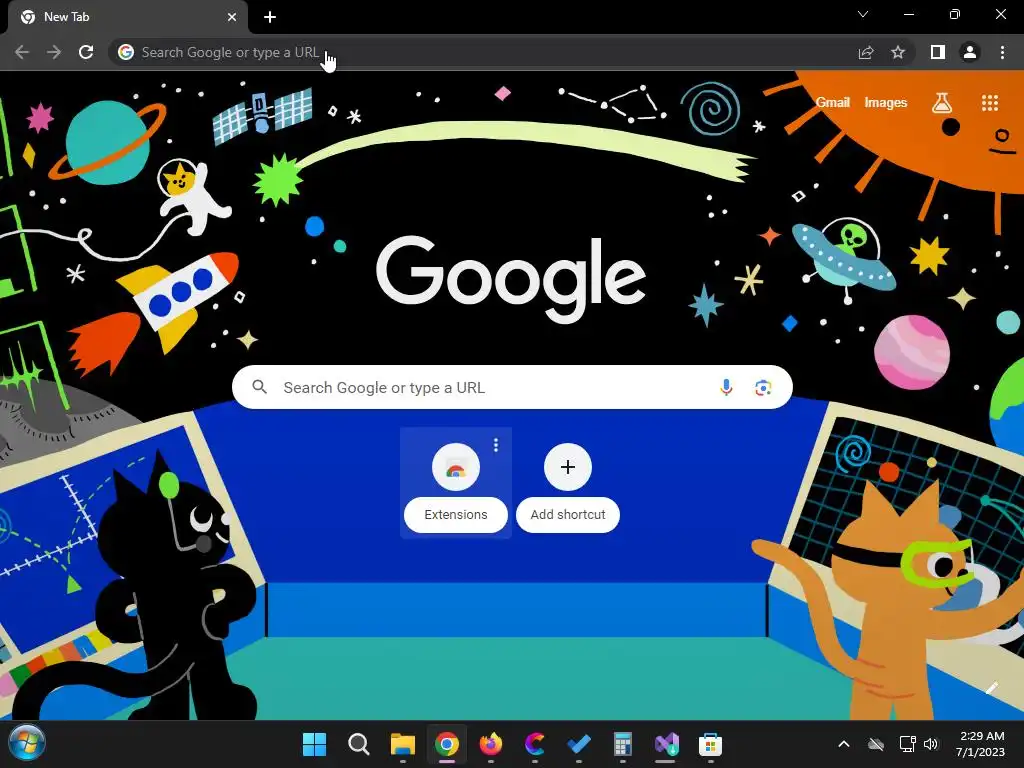Image resolution: width=1024 pixels, height=768 pixels.
Task: Click the Add shortcut button
Action: click(x=568, y=483)
